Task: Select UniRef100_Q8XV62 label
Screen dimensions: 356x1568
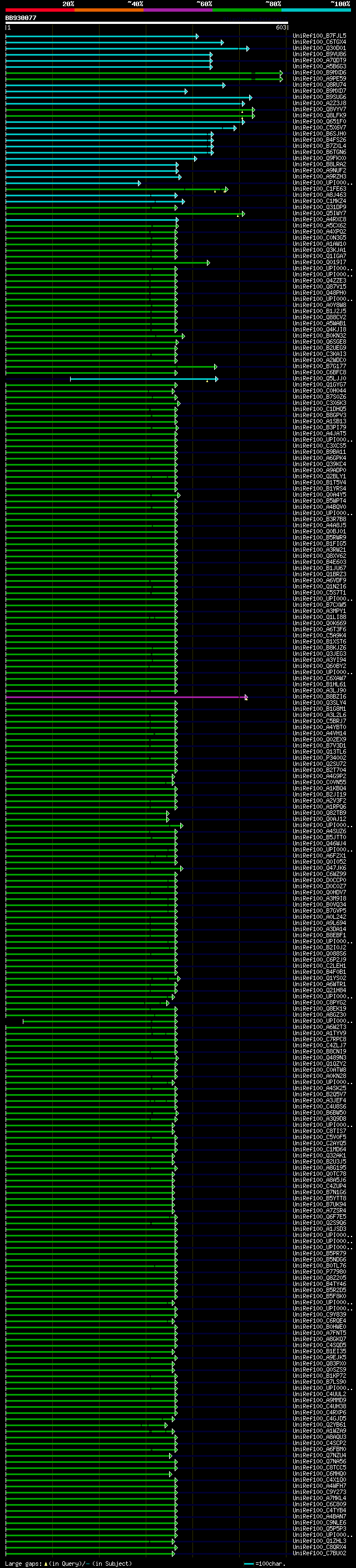Action: click(319, 556)
